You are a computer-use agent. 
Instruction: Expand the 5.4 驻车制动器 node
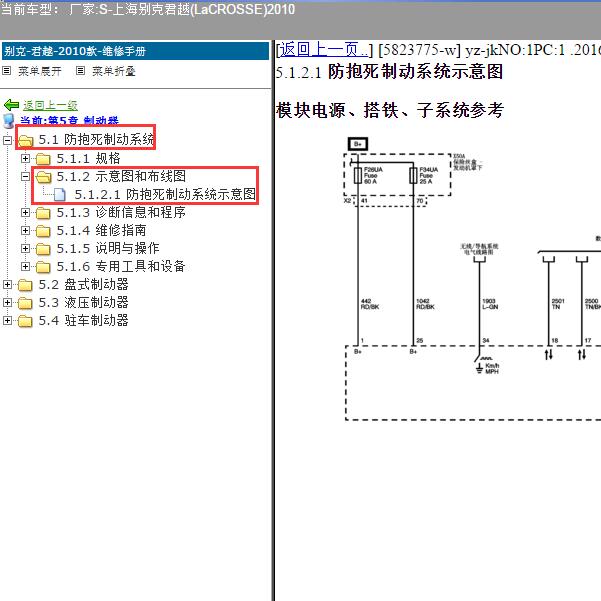pos(7,320)
